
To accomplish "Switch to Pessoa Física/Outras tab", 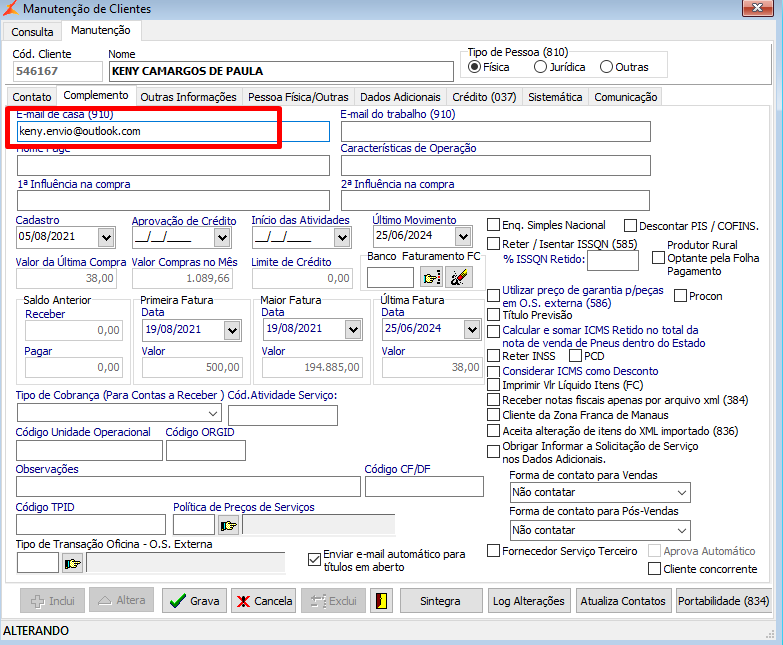I will click(298, 97).
